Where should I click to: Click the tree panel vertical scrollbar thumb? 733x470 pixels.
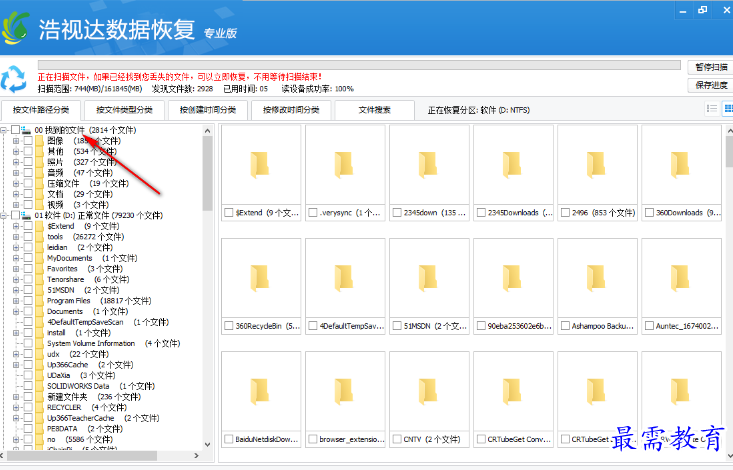click(208, 173)
